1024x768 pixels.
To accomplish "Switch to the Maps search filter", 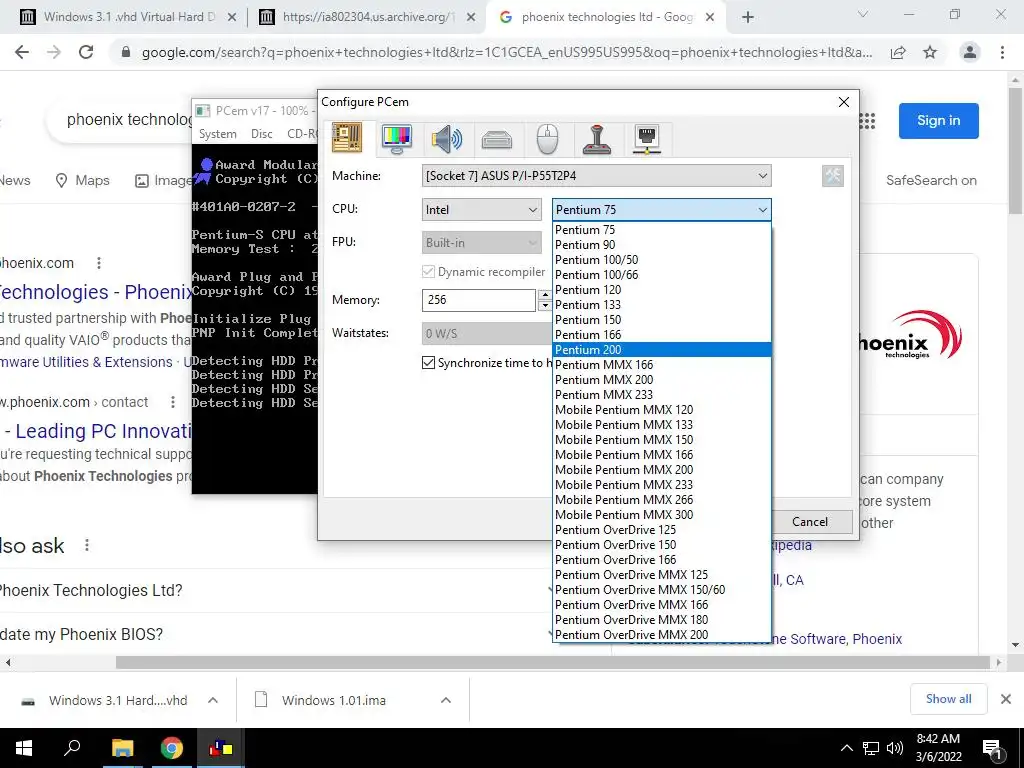I will click(x=83, y=180).
